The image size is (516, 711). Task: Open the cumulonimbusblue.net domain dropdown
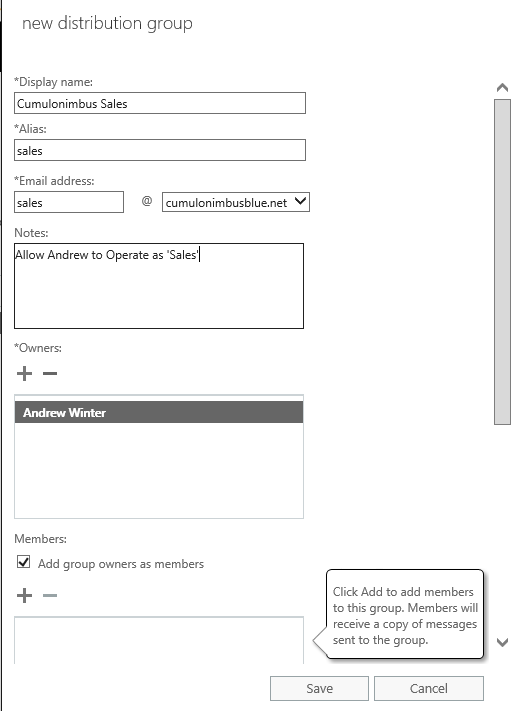236,202
